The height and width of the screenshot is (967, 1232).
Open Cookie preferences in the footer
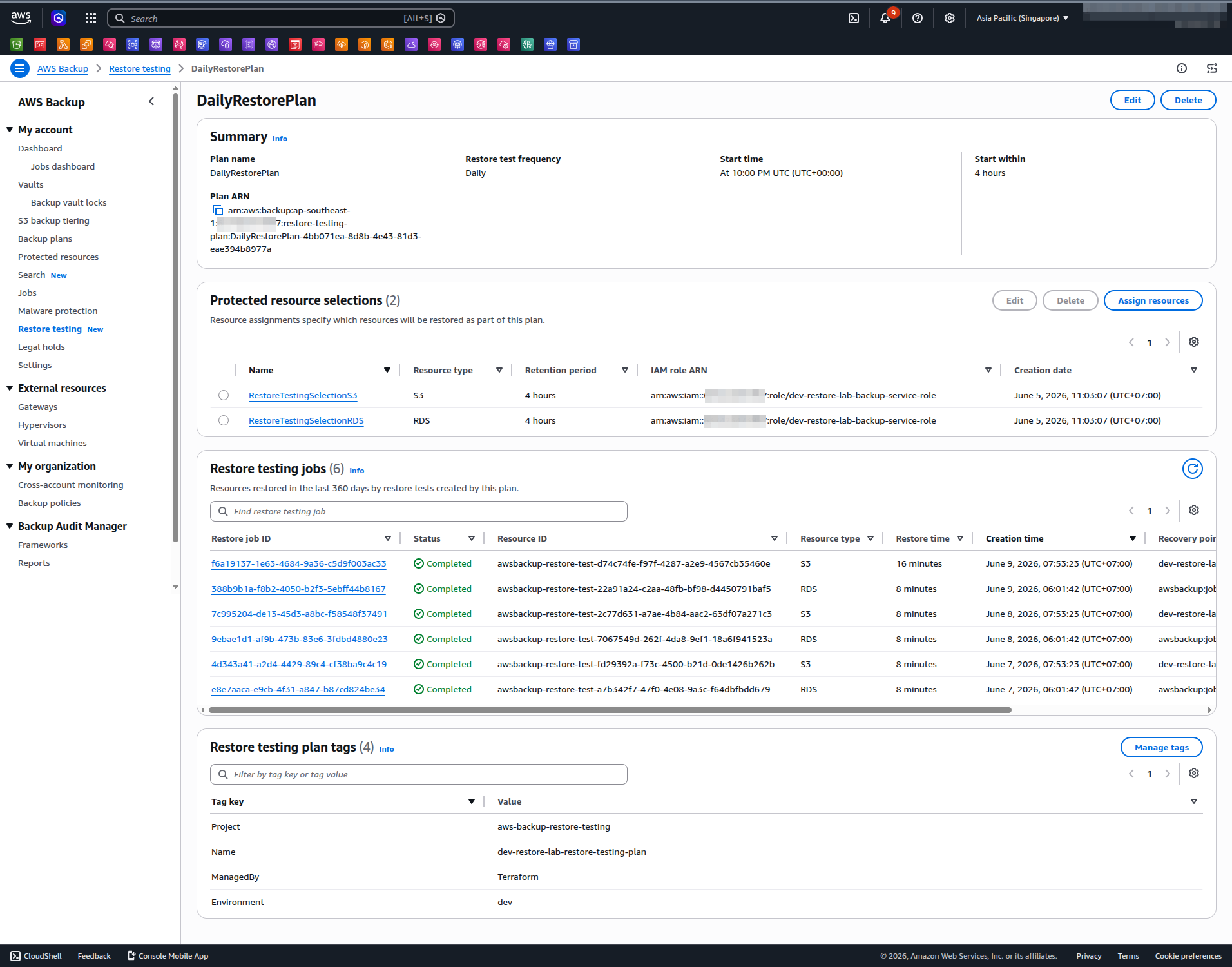coord(1188,956)
